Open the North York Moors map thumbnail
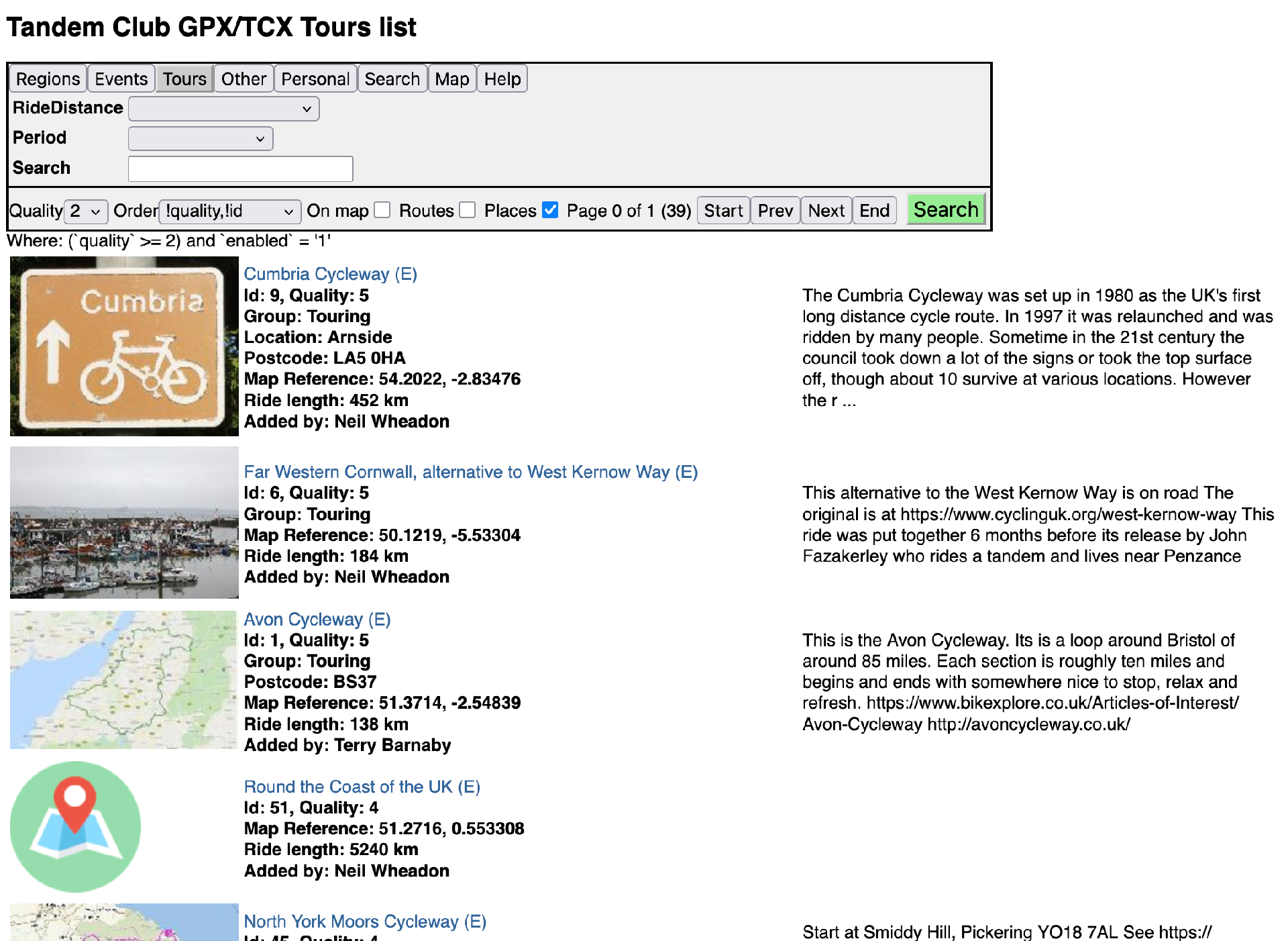Viewport: 1288px width, 941px height. (x=124, y=922)
